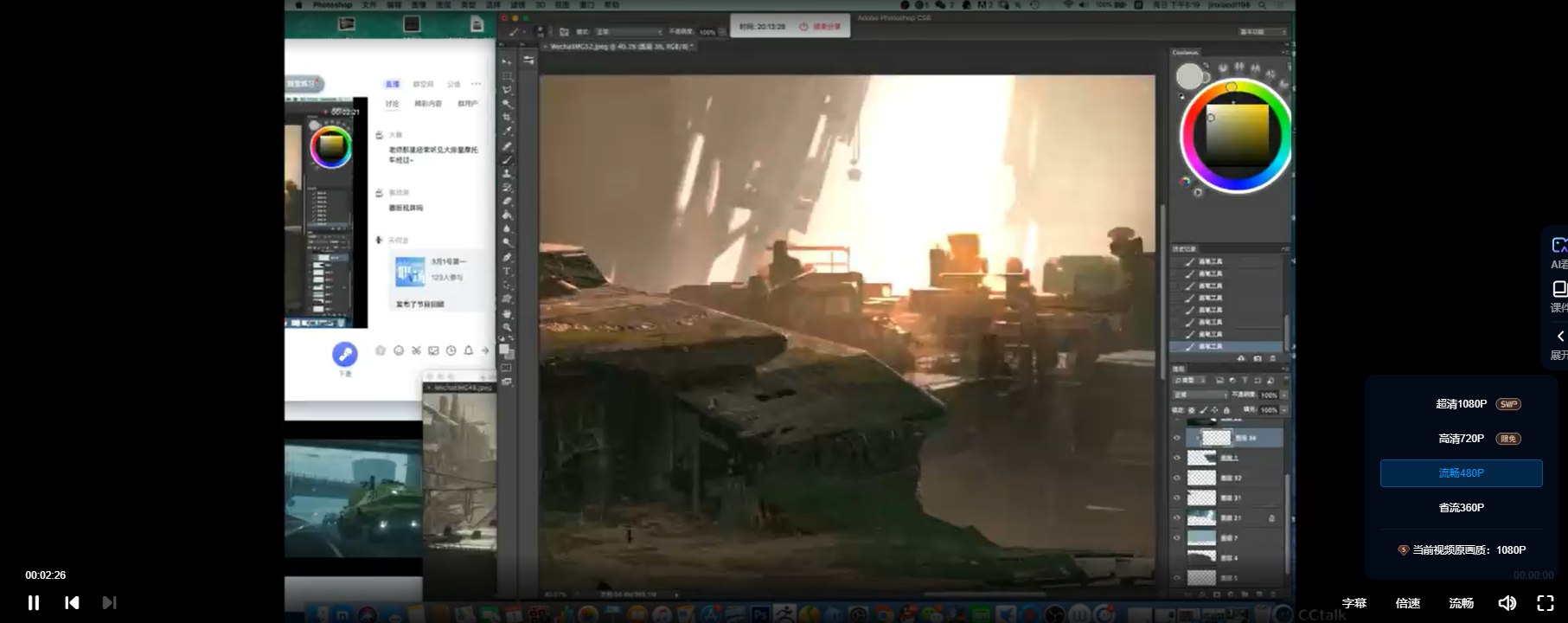
Task: Open the layer blend mode dropdown
Action: [1200, 395]
